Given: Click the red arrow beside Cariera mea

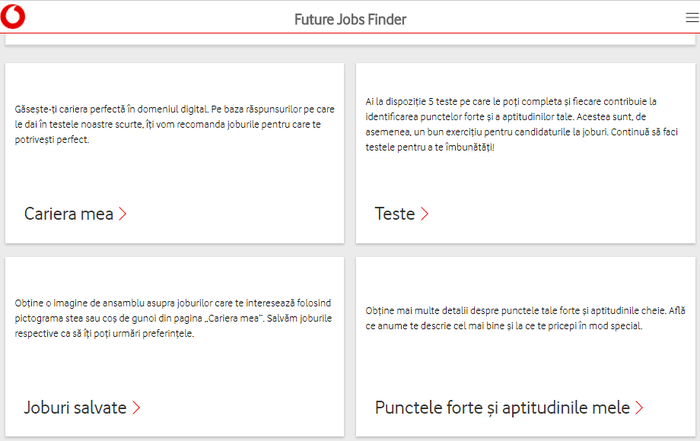Looking at the screenshot, I should coord(123,213).
